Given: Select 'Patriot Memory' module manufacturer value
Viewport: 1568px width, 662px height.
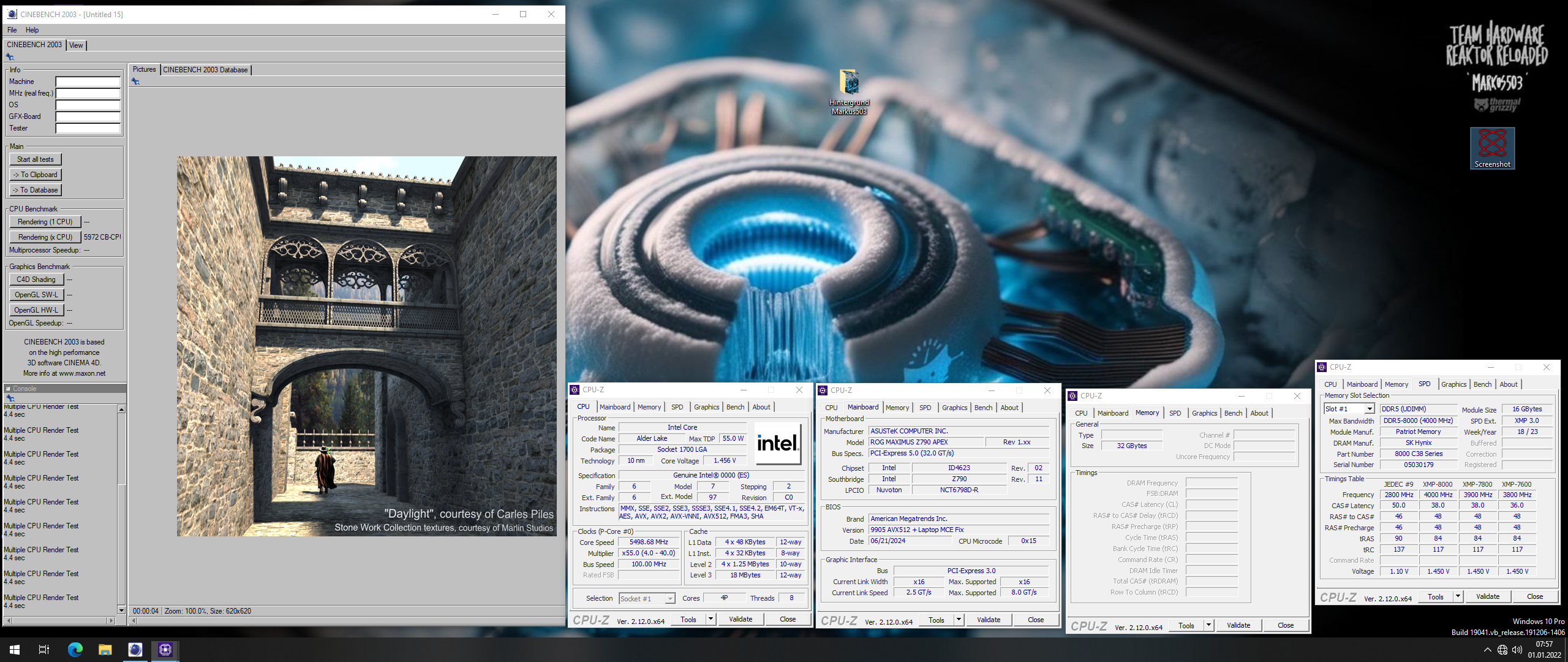Looking at the screenshot, I should 1418,432.
